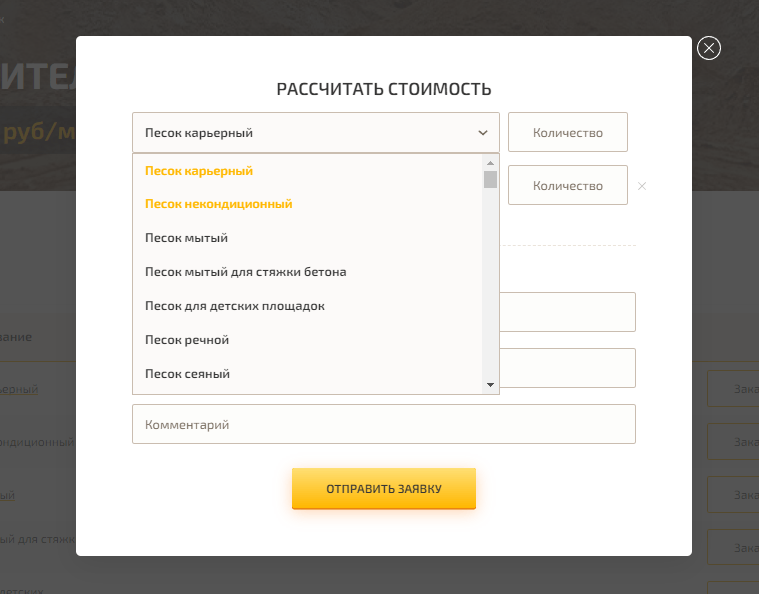Screen dimensions: 759x594
Task: Choose "Песок некондиционный" from the list
Action: [x=218, y=204]
